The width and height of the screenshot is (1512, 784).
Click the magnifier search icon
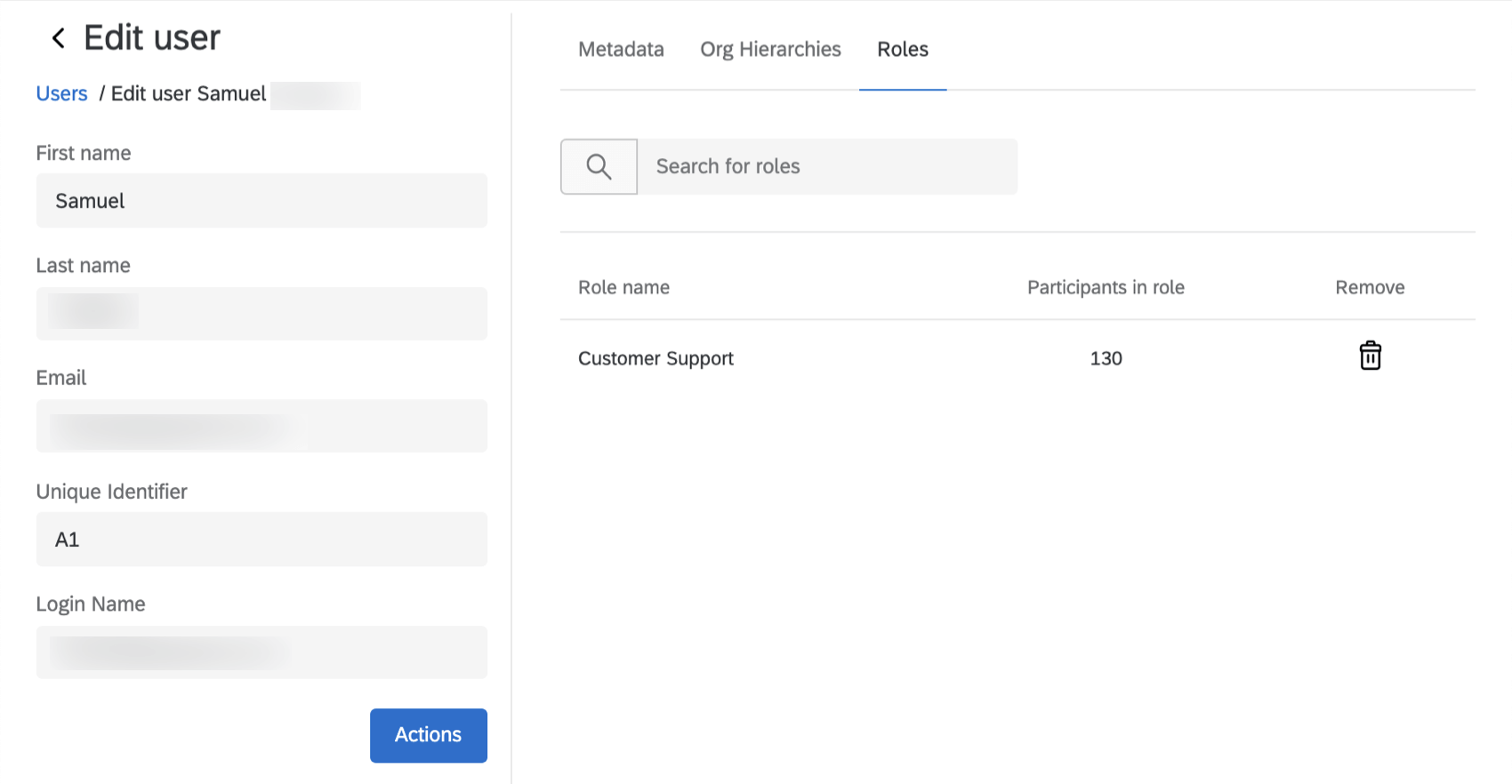click(x=599, y=166)
